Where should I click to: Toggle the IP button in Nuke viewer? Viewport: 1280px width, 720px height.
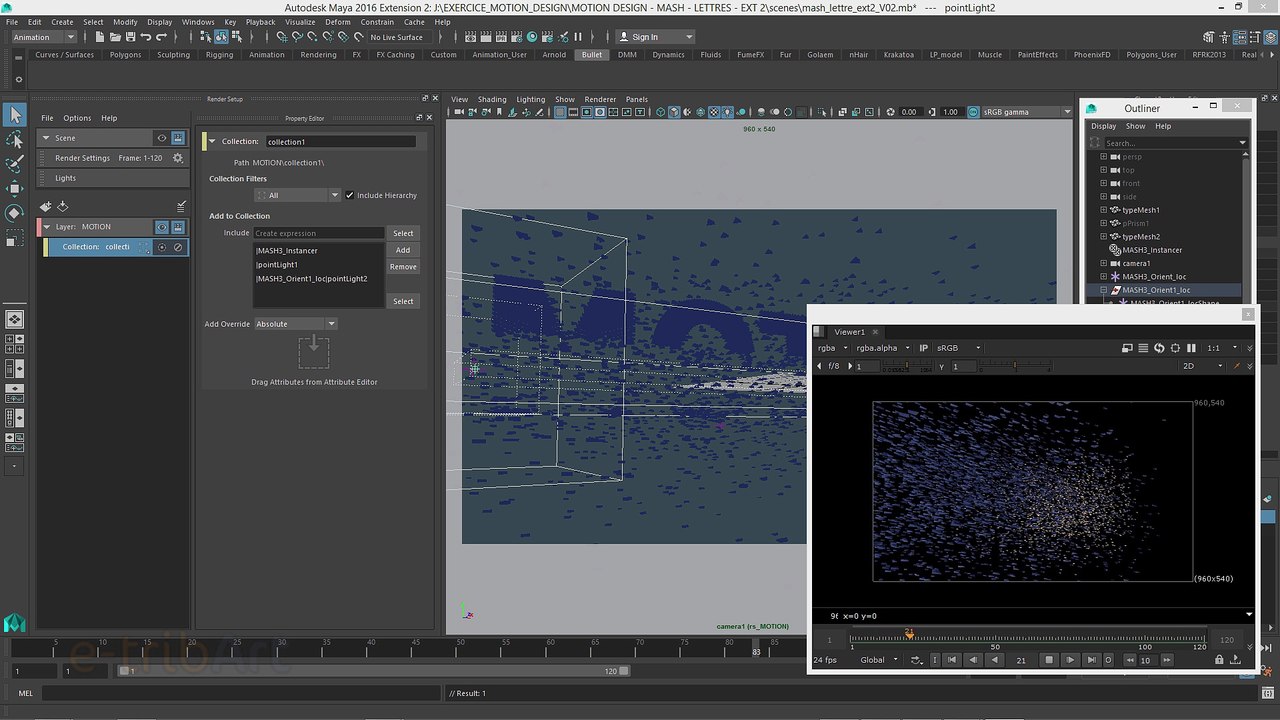click(x=923, y=348)
